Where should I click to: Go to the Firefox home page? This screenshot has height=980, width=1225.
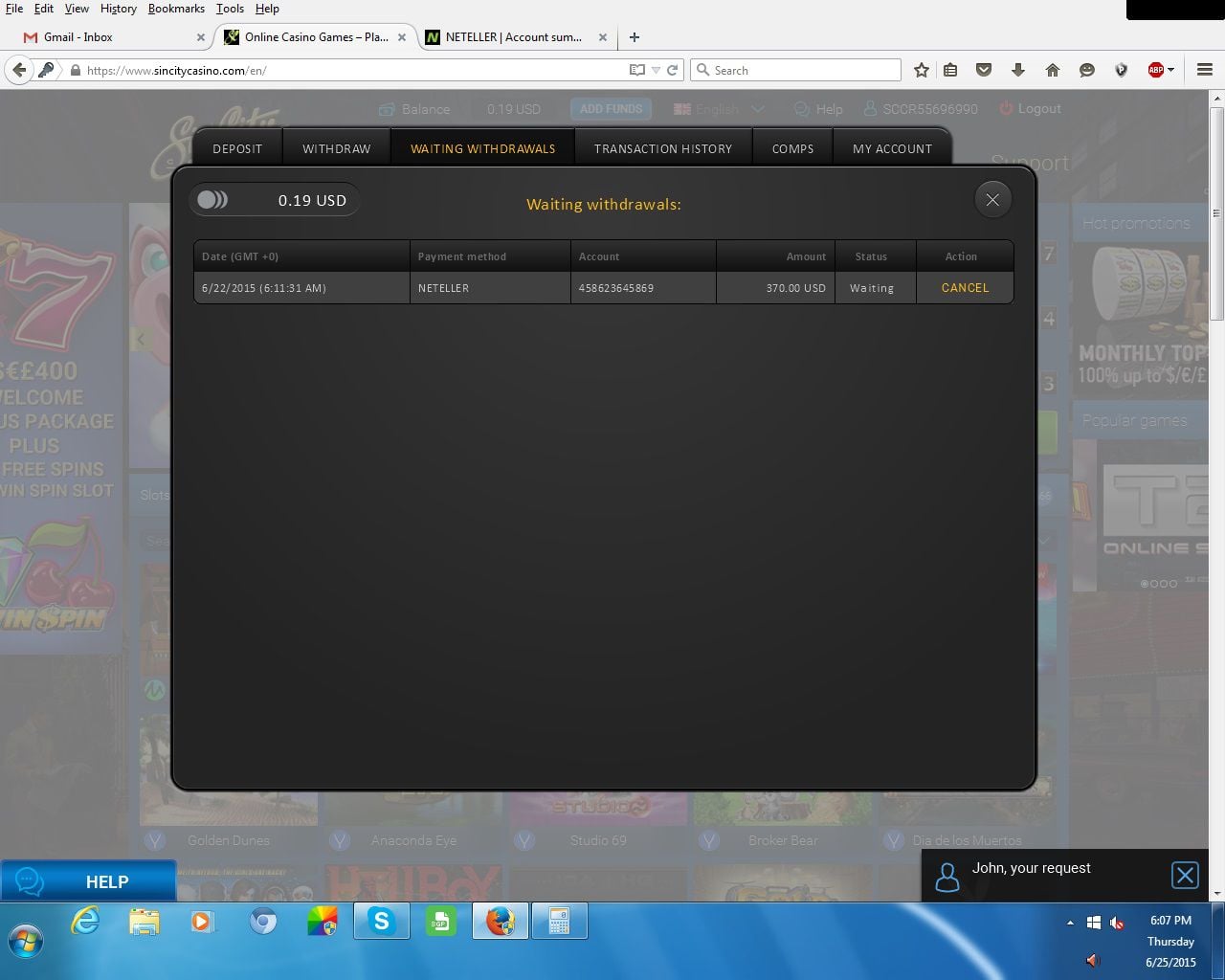1053,70
